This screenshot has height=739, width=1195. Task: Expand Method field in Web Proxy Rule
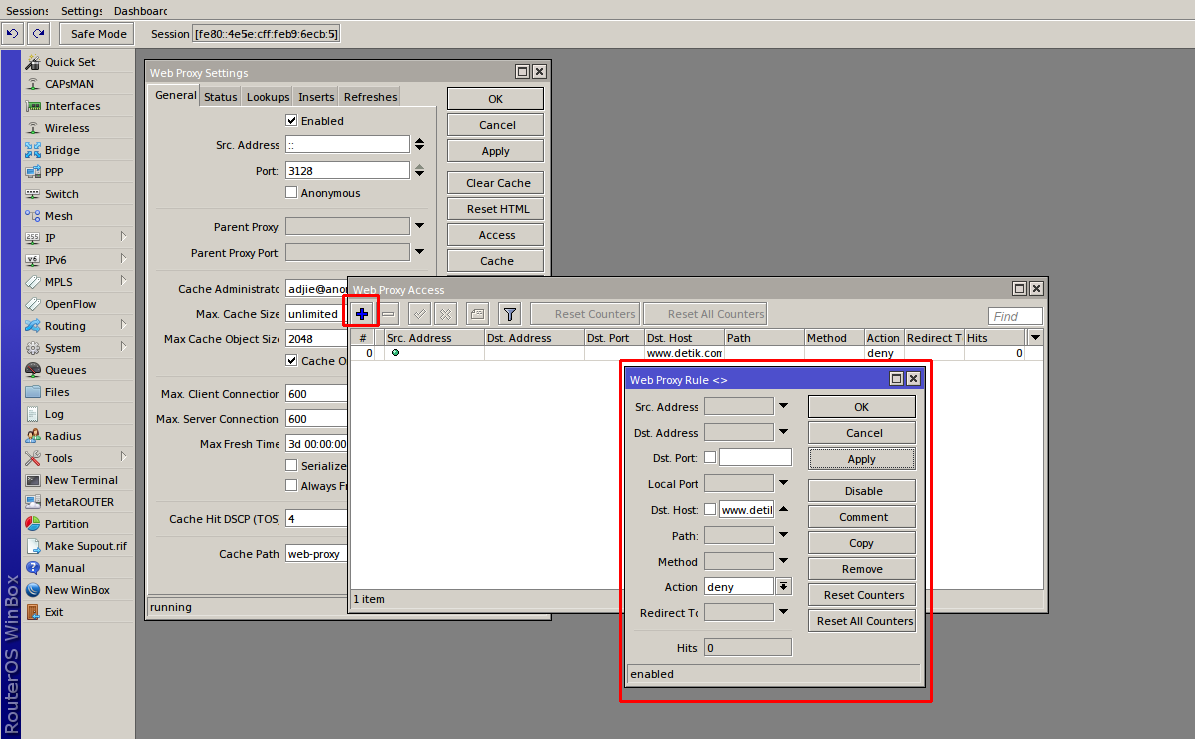point(783,561)
